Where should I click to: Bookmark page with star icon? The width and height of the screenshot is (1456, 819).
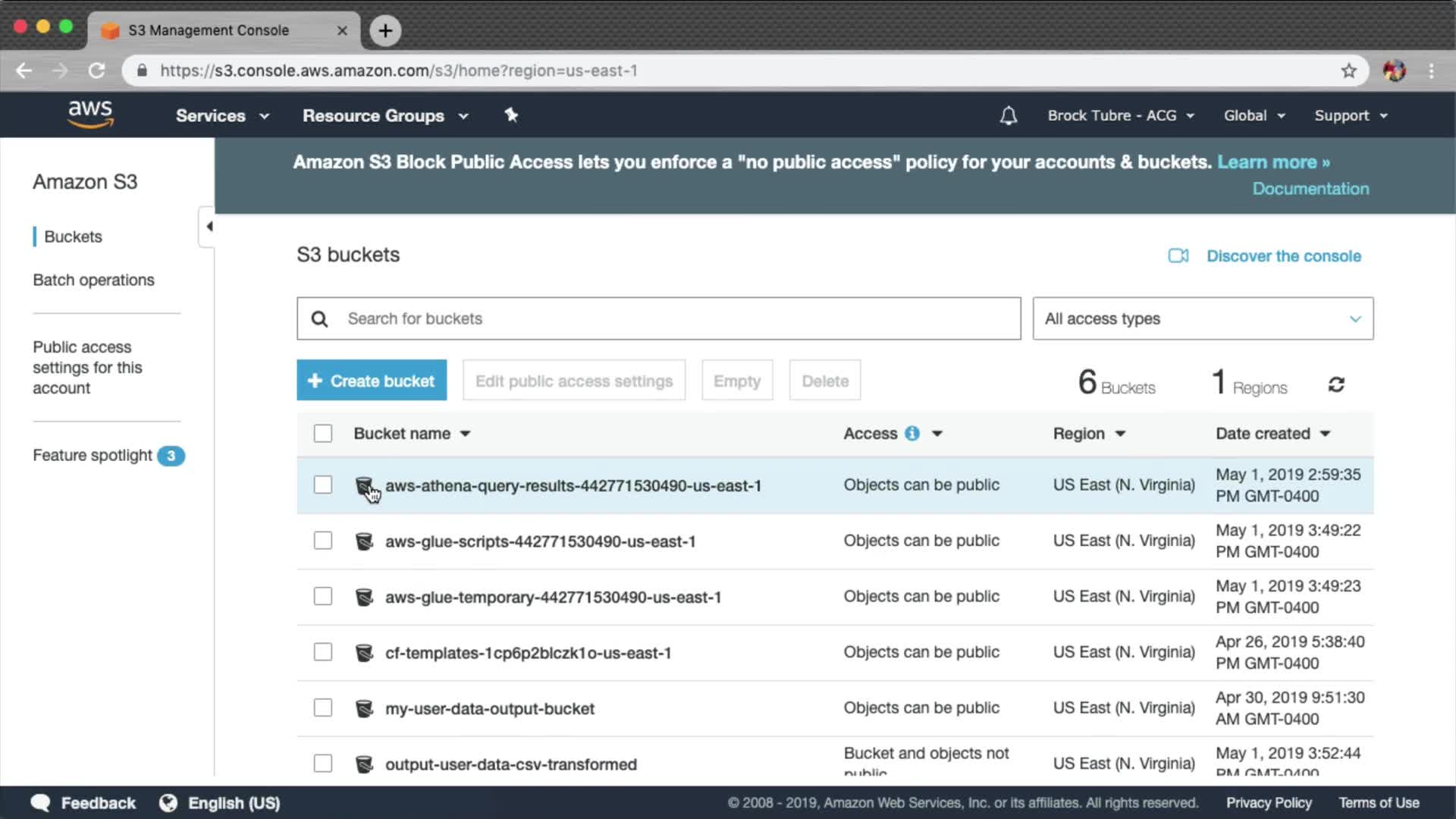pos(1348,71)
